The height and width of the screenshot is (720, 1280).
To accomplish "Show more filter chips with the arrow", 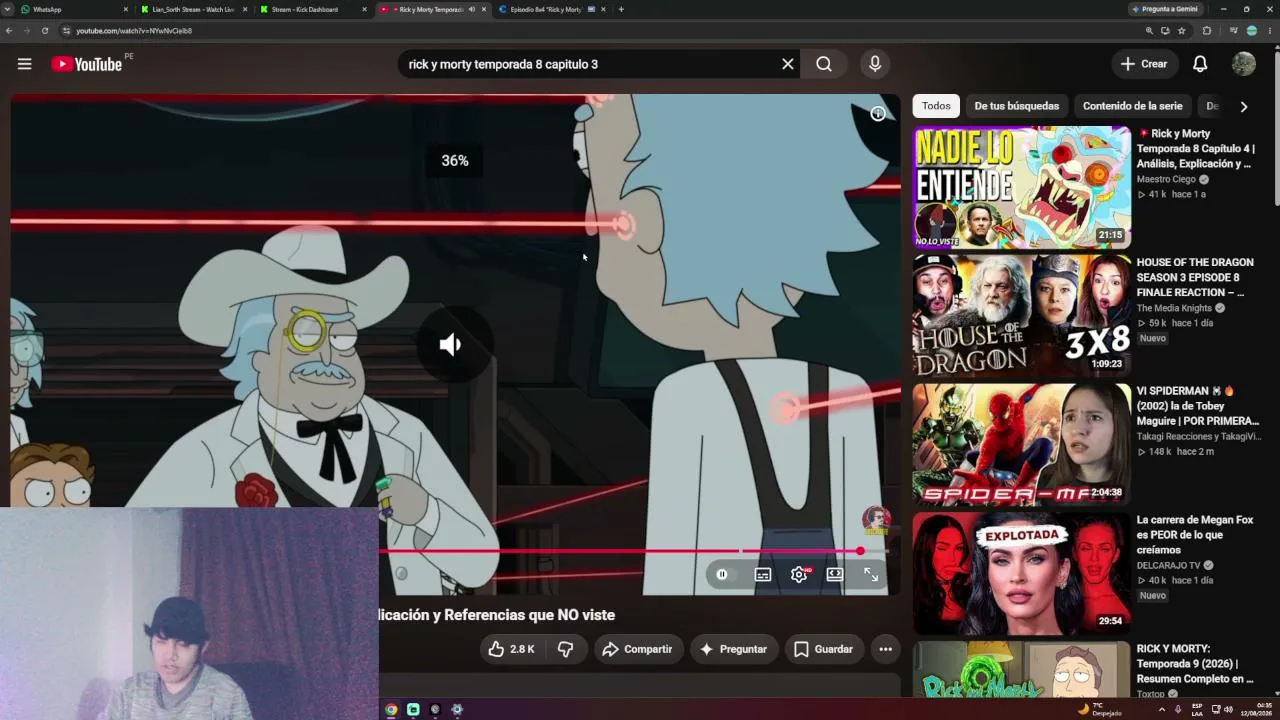I will pos(1244,106).
